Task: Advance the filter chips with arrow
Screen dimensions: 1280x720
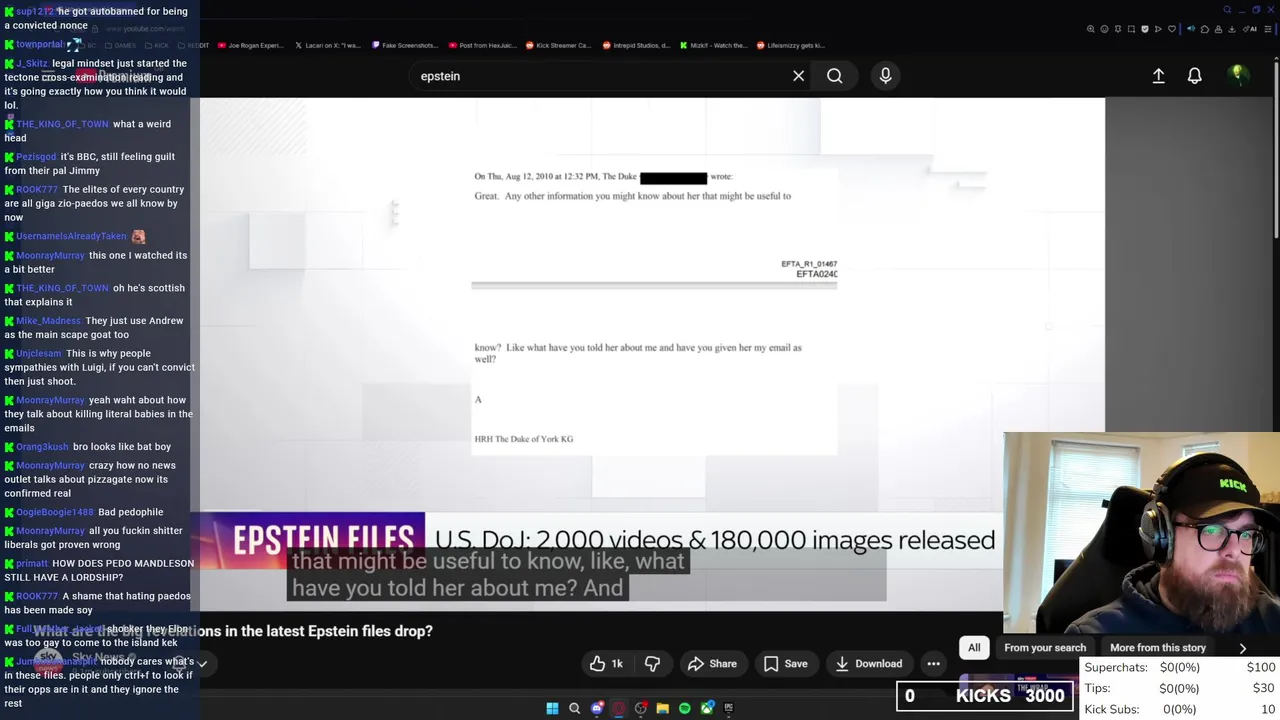Action: (1243, 648)
